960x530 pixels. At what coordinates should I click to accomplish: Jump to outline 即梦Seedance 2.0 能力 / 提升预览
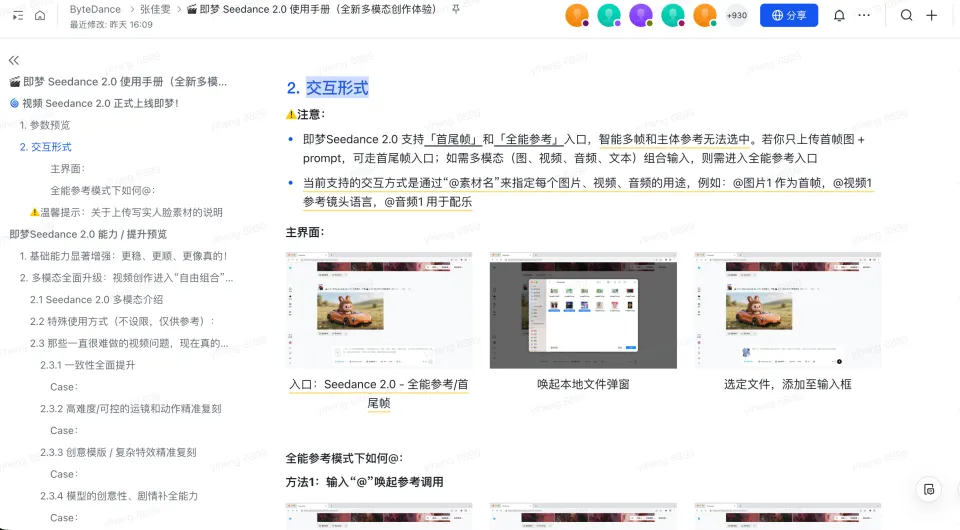point(88,234)
